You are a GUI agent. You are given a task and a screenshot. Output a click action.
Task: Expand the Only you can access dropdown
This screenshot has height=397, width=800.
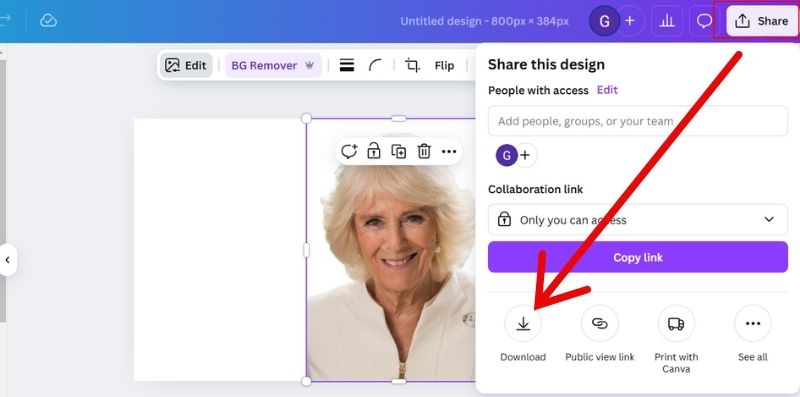pyautogui.click(x=638, y=220)
